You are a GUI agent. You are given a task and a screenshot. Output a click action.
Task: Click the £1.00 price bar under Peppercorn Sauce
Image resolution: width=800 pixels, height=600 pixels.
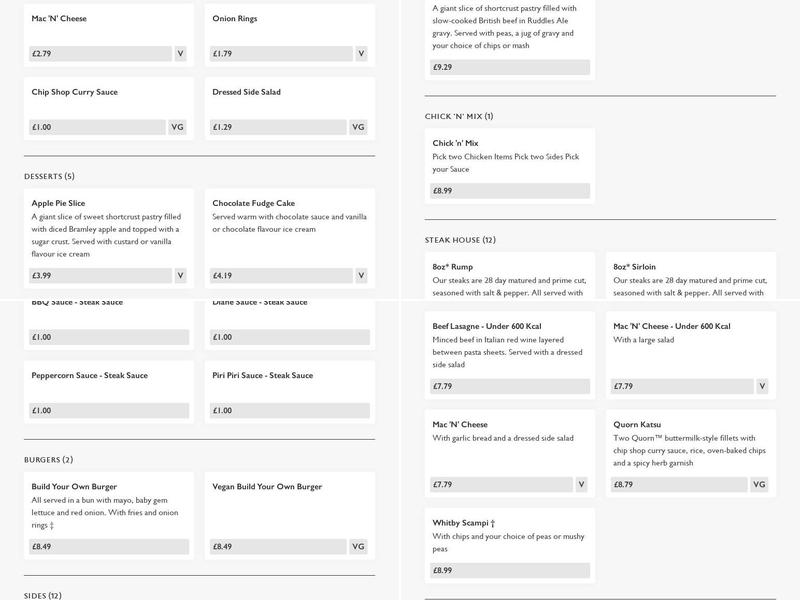coord(110,411)
